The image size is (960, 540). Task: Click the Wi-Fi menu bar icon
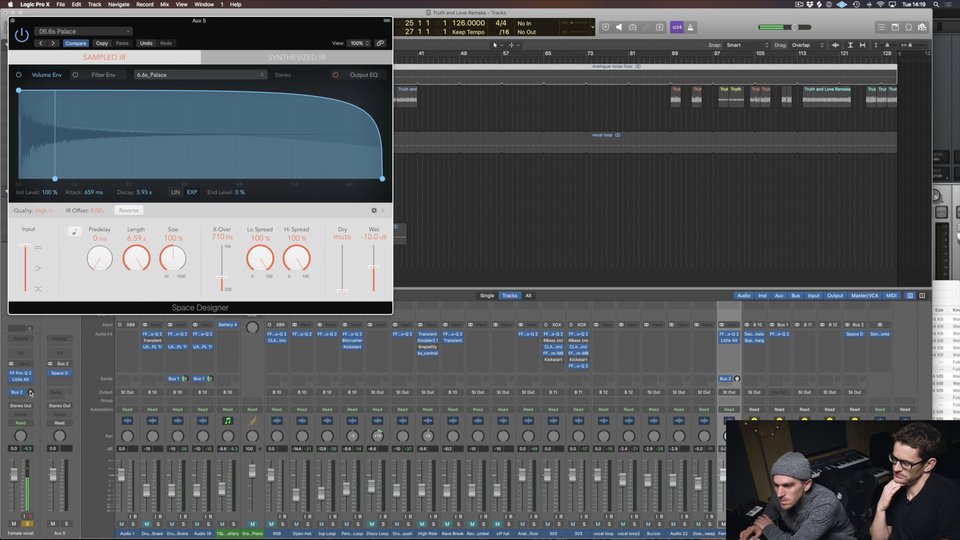tap(880, 4)
